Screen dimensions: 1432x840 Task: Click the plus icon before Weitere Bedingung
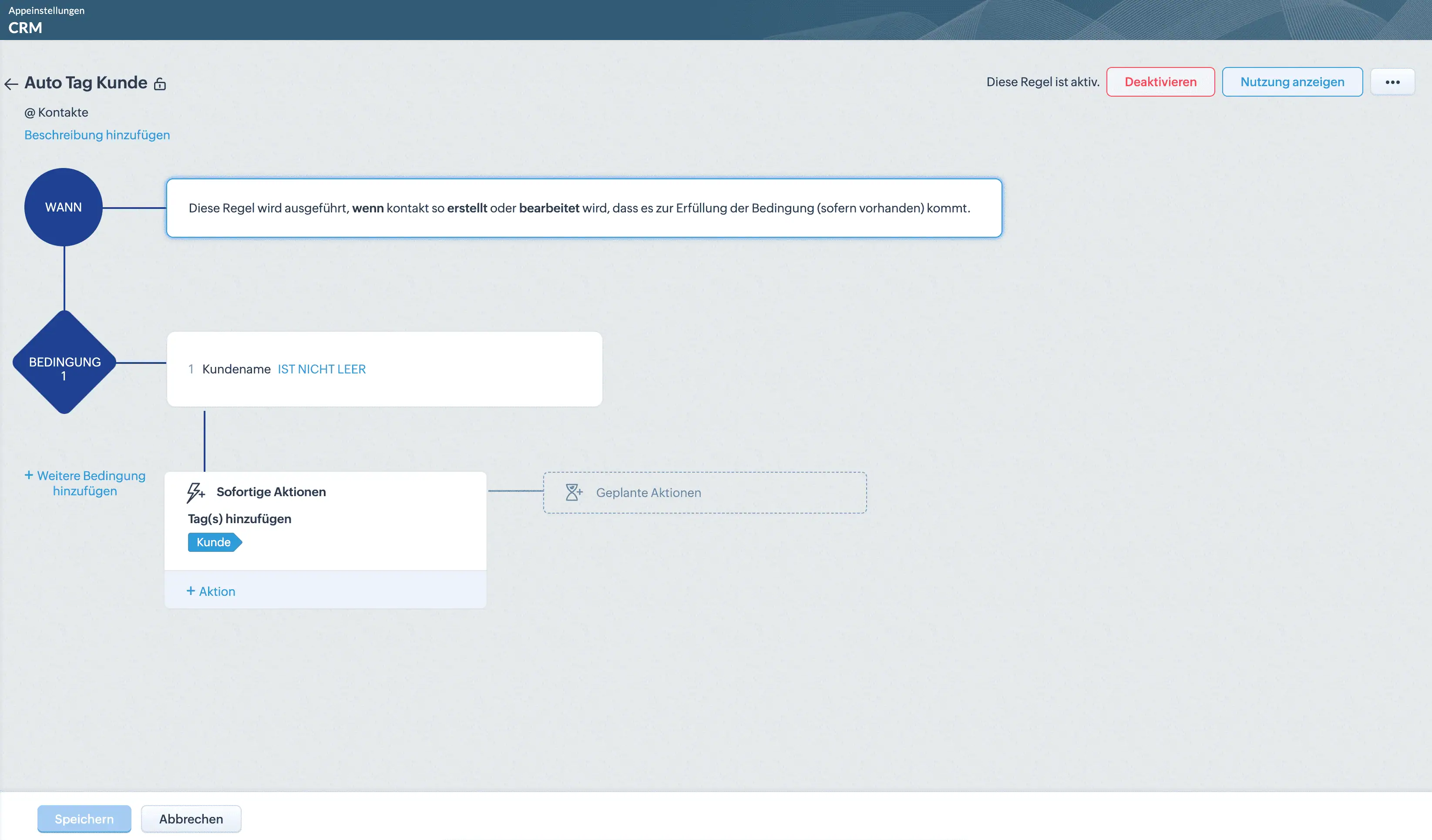pos(28,475)
